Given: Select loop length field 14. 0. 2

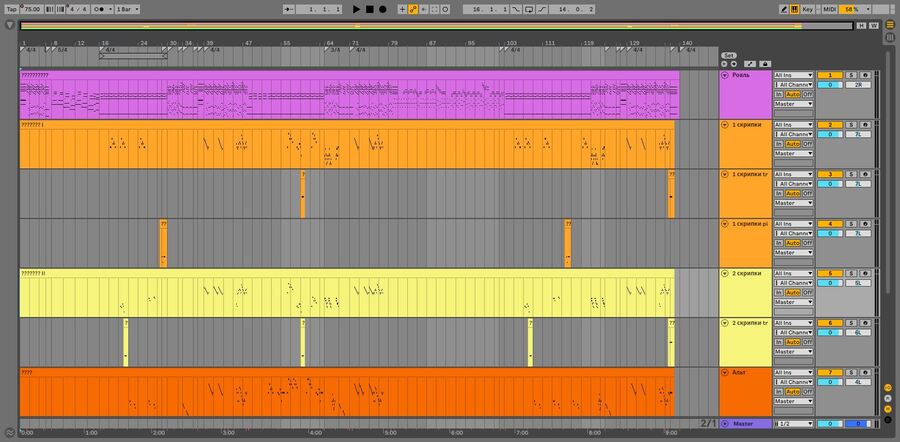Looking at the screenshot, I should [x=572, y=9].
